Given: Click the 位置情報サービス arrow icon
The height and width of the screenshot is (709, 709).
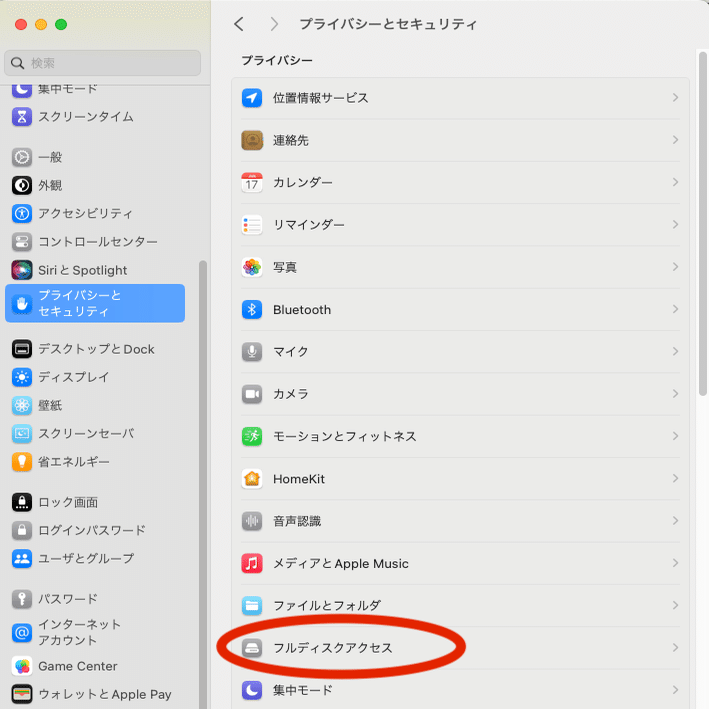Looking at the screenshot, I should pos(252,98).
